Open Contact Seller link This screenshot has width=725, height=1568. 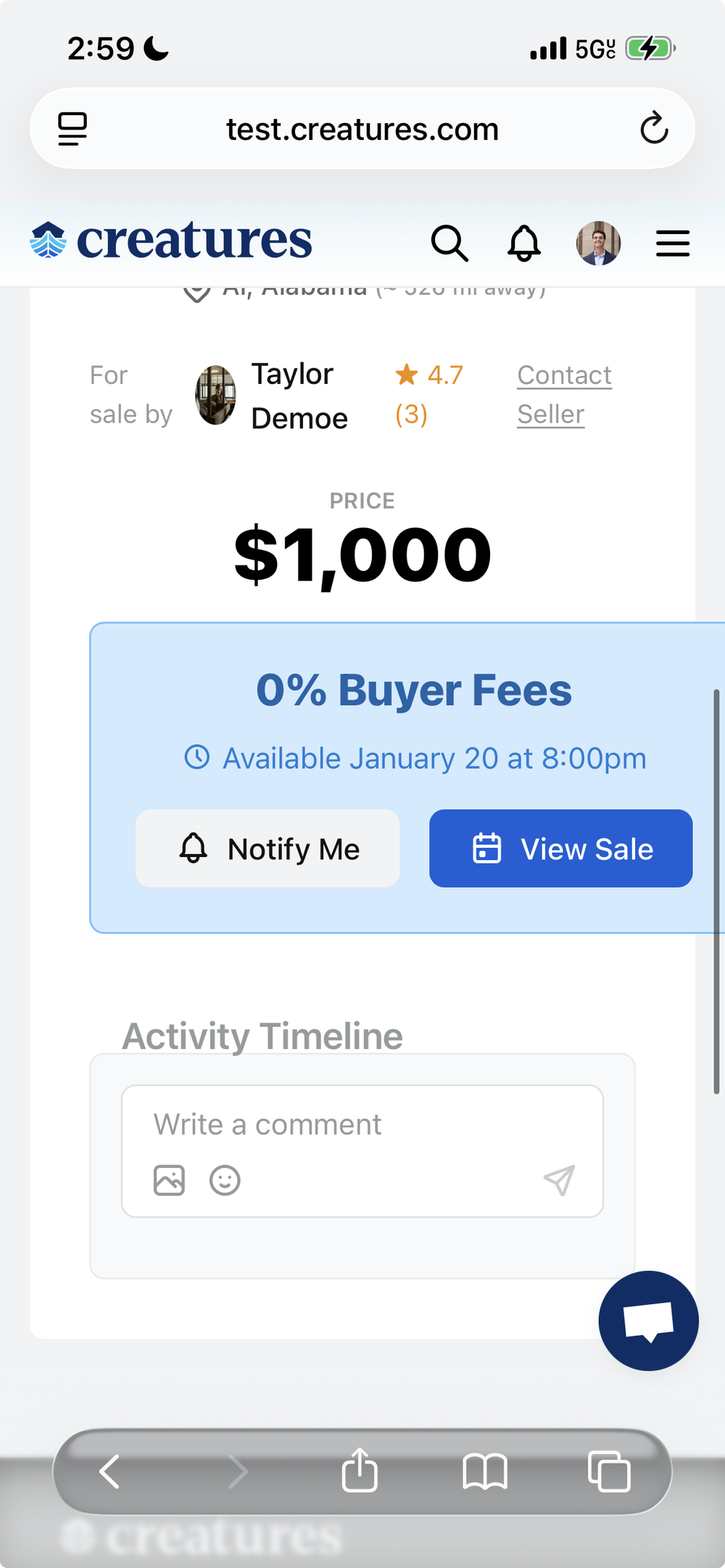point(565,395)
